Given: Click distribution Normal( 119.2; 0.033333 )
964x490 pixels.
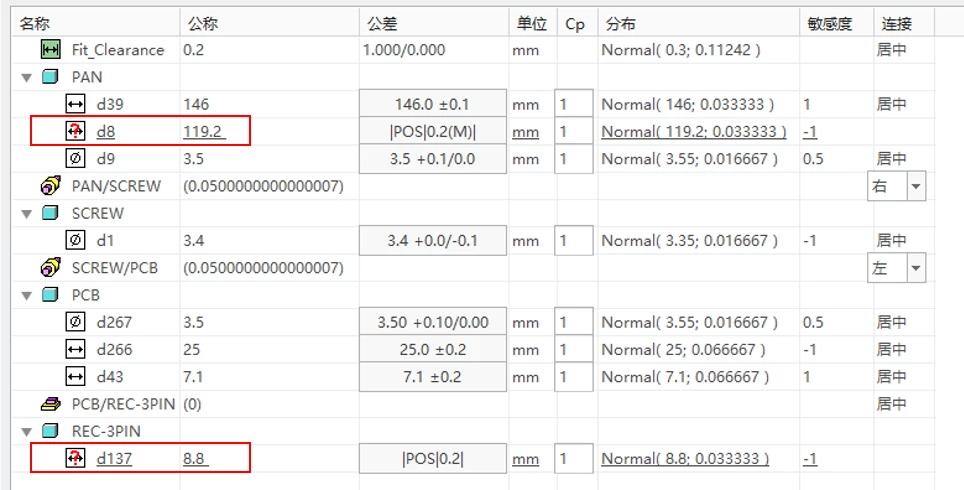Looking at the screenshot, I should [x=694, y=132].
